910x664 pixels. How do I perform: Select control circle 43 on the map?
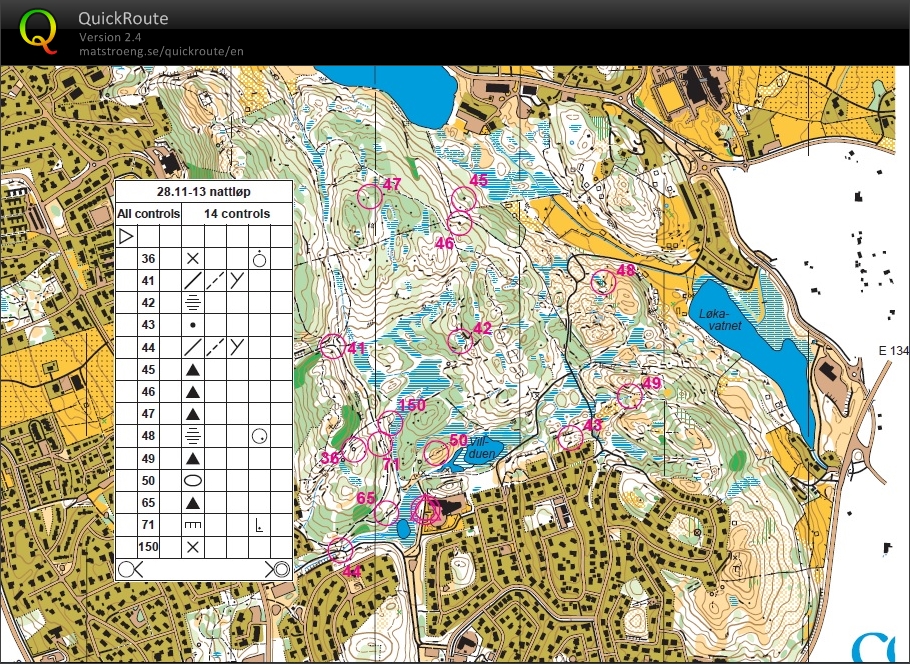point(570,438)
